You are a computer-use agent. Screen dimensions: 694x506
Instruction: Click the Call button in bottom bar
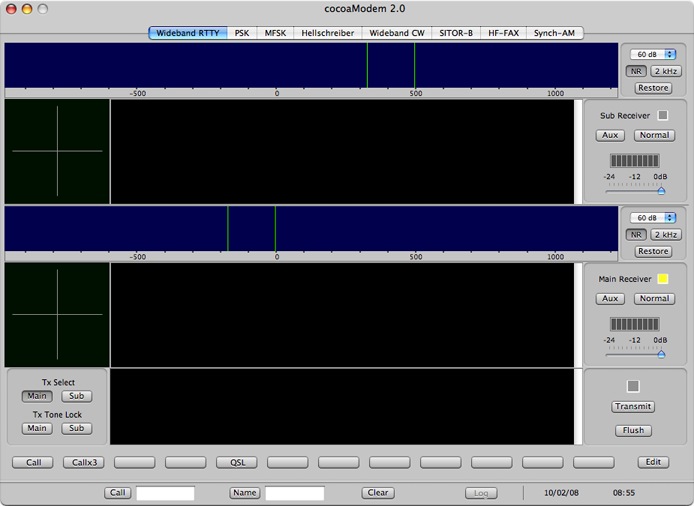pos(117,493)
